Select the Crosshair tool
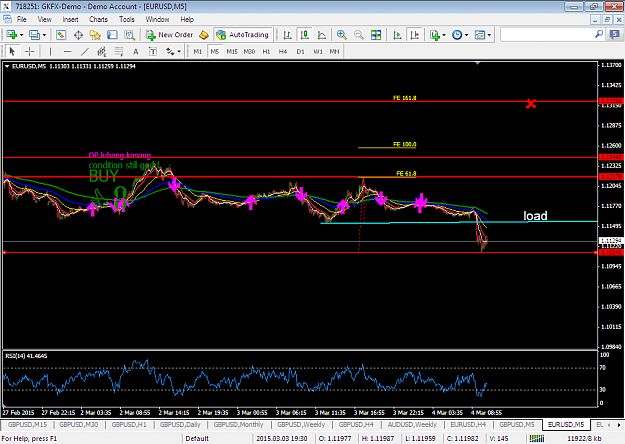Screen dimensions: 625x444 pos(29,51)
